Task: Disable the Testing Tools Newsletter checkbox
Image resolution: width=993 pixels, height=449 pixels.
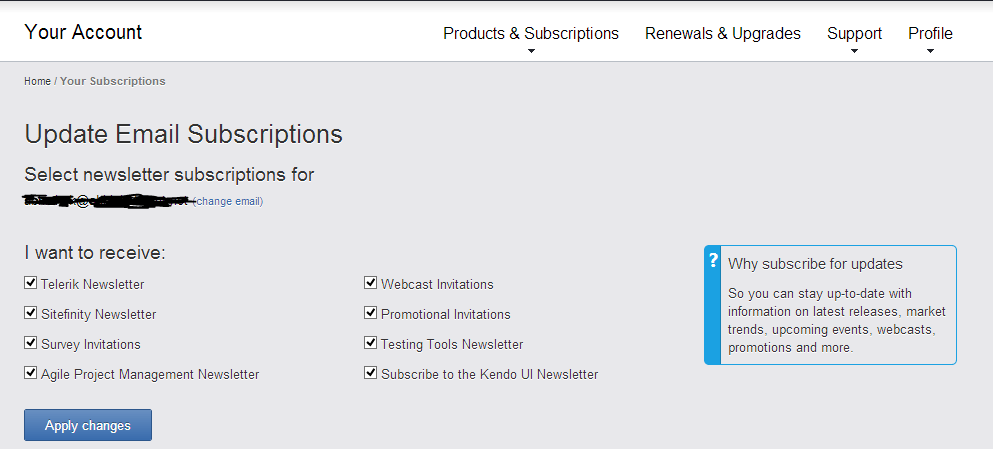Action: [x=371, y=343]
